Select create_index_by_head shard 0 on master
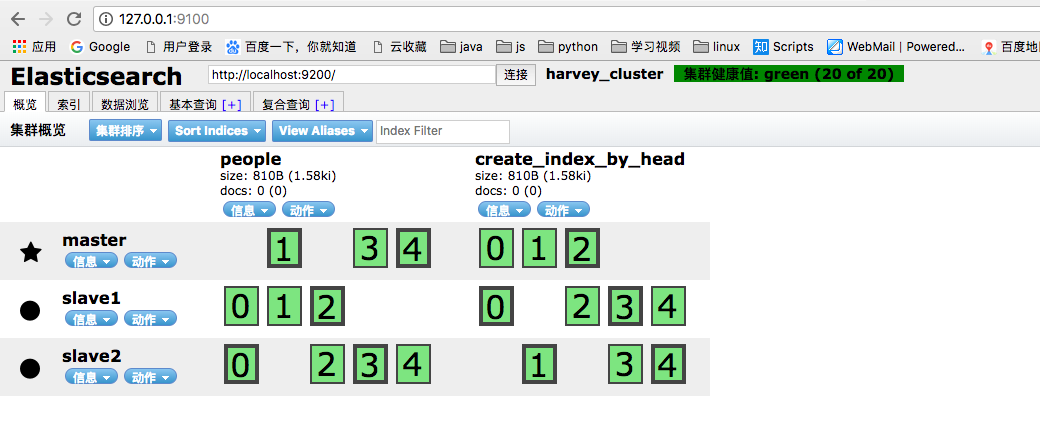The width and height of the screenshot is (1040, 440). [x=496, y=248]
